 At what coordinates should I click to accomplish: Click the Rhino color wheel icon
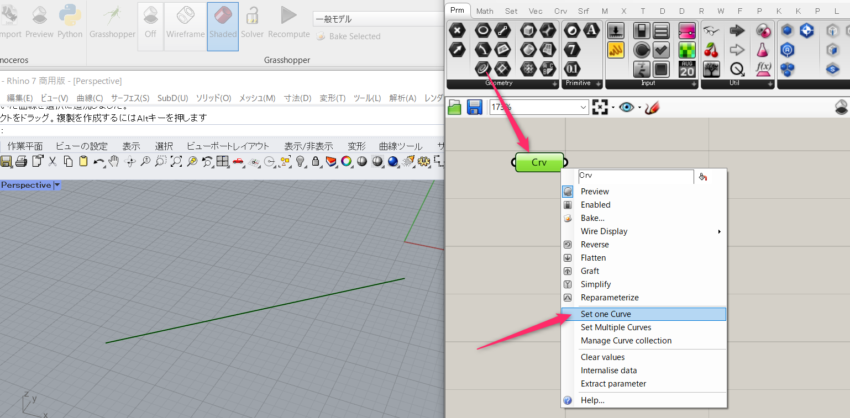346,161
